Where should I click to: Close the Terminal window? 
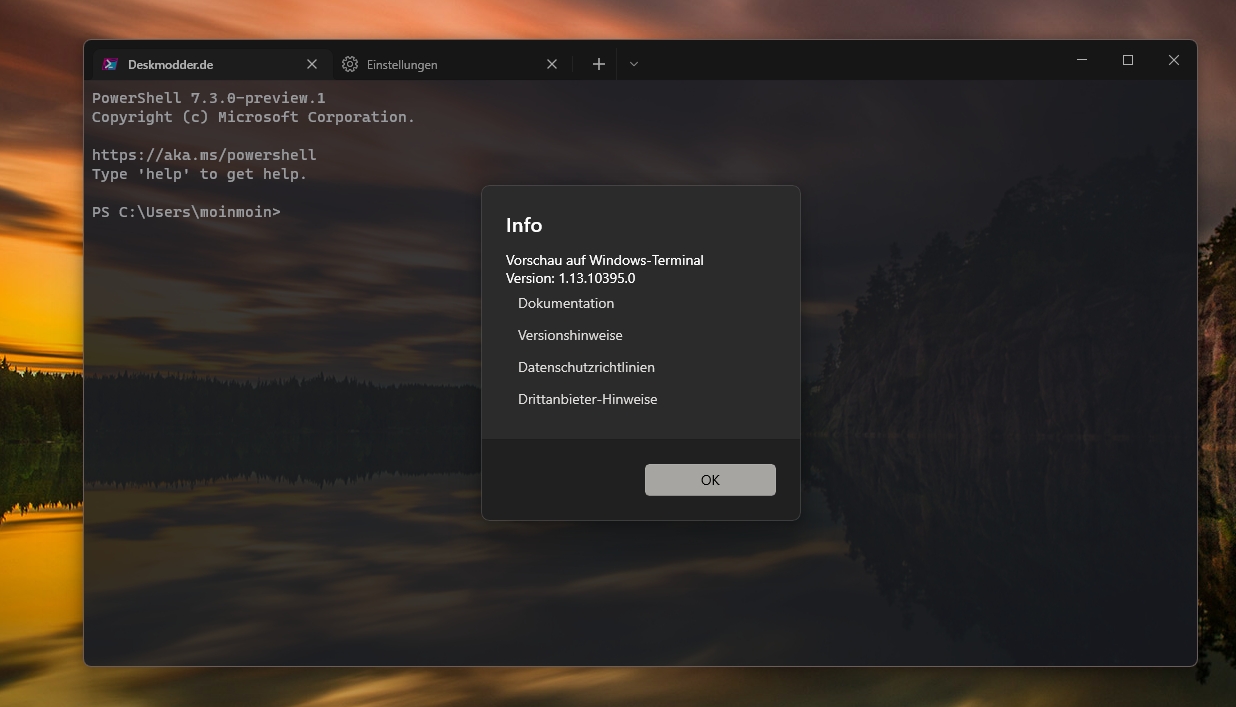1174,60
